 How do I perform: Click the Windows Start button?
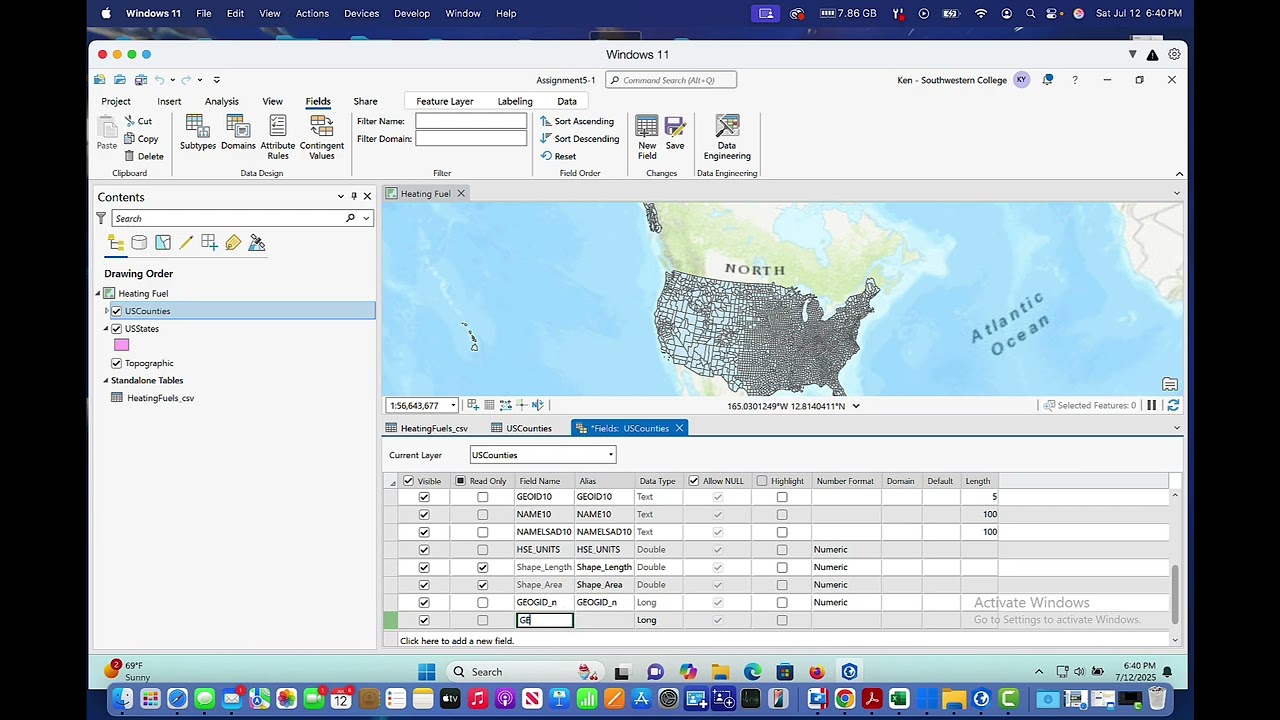point(427,672)
